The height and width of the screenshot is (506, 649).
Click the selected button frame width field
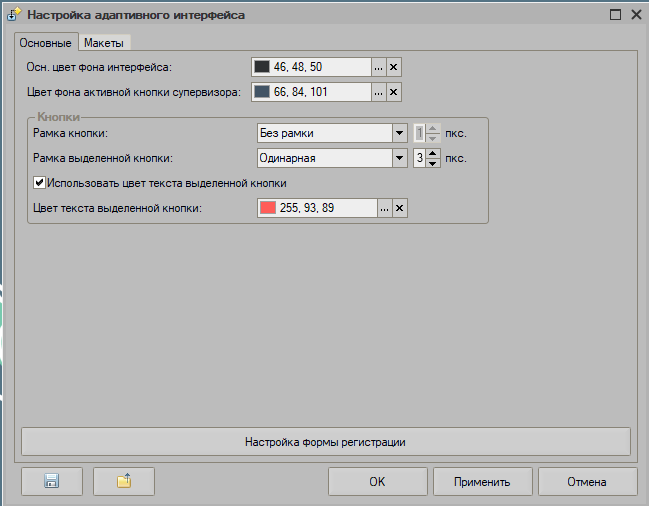tap(419, 158)
